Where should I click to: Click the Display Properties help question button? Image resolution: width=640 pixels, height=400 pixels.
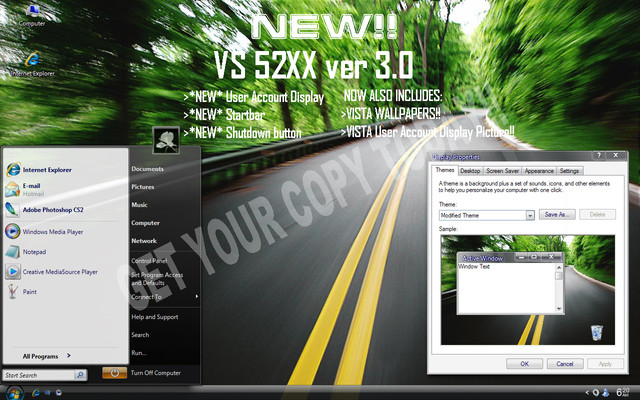click(599, 155)
